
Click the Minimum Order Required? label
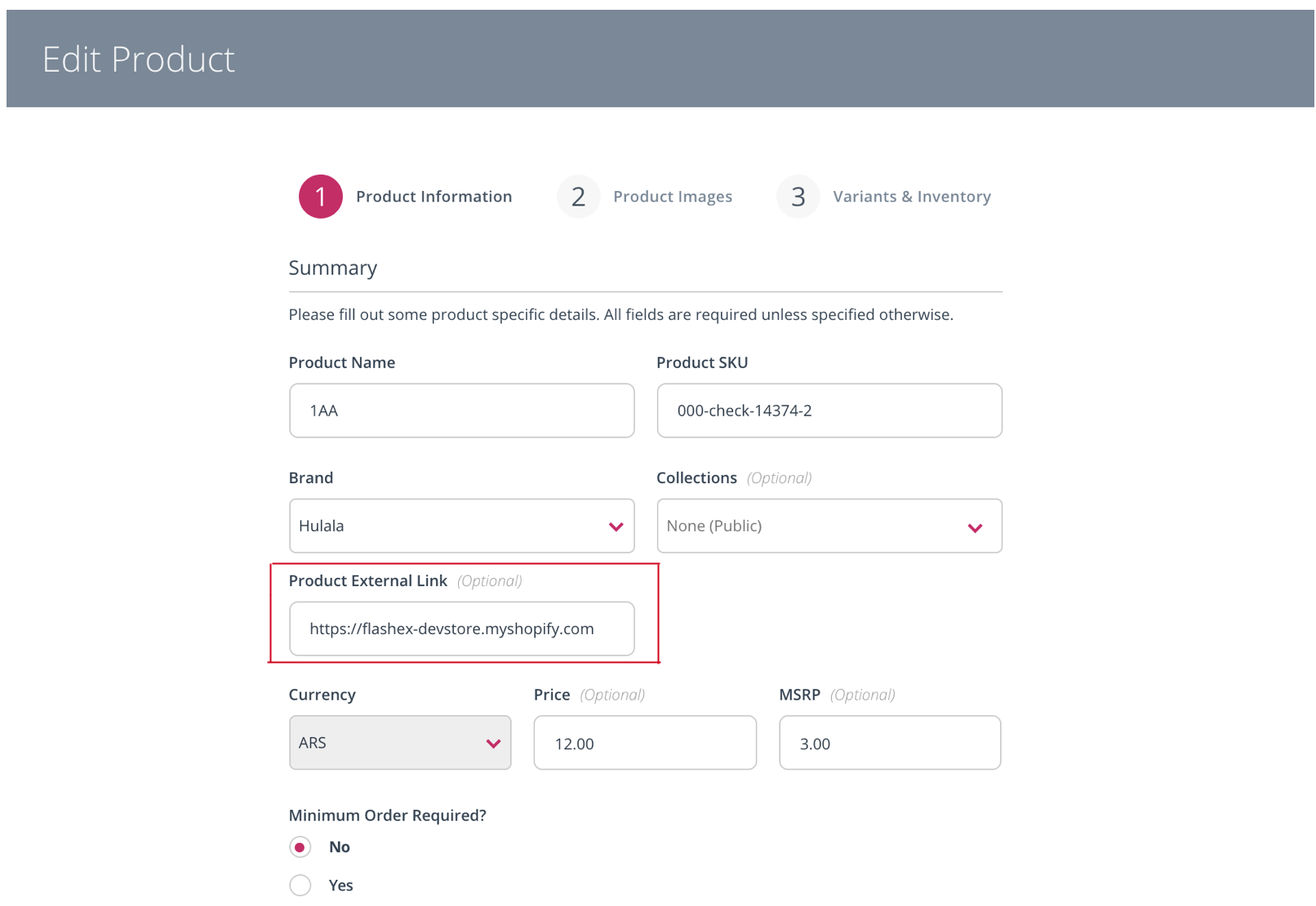click(388, 815)
